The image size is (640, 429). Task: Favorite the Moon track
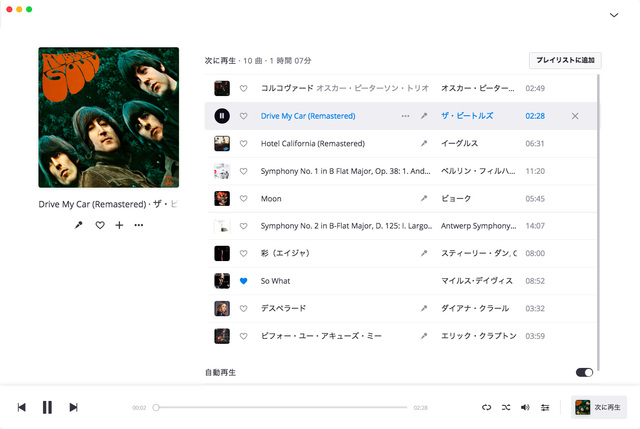point(243,198)
